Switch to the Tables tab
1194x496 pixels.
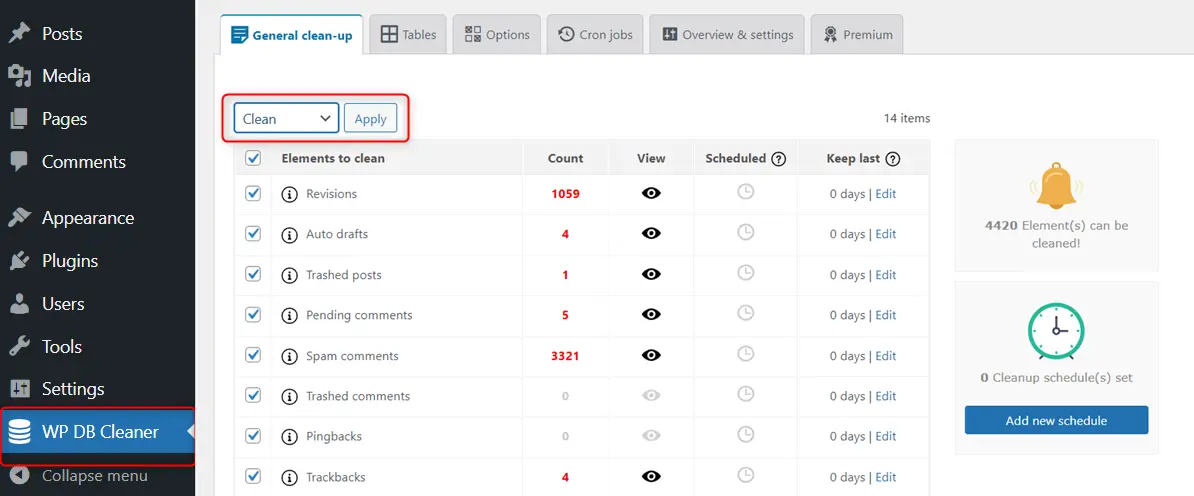point(408,34)
